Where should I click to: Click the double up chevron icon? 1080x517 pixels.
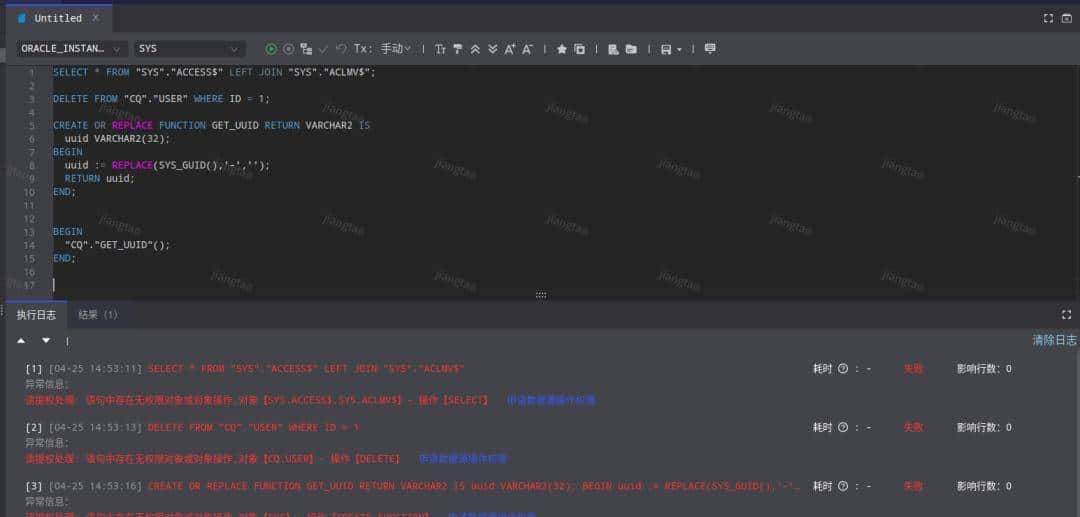pyautogui.click(x=475, y=49)
